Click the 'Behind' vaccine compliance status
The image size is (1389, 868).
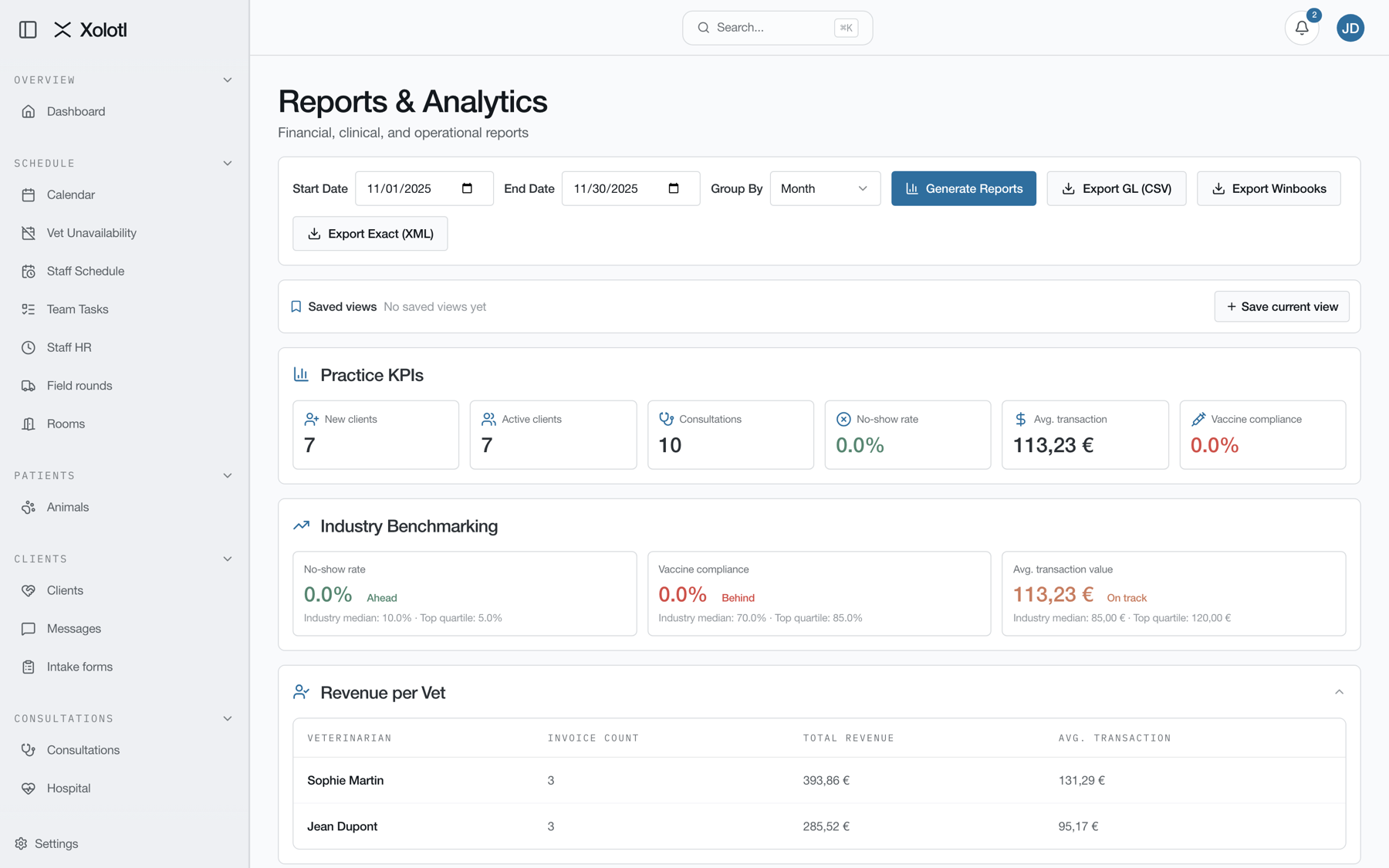pos(738,598)
